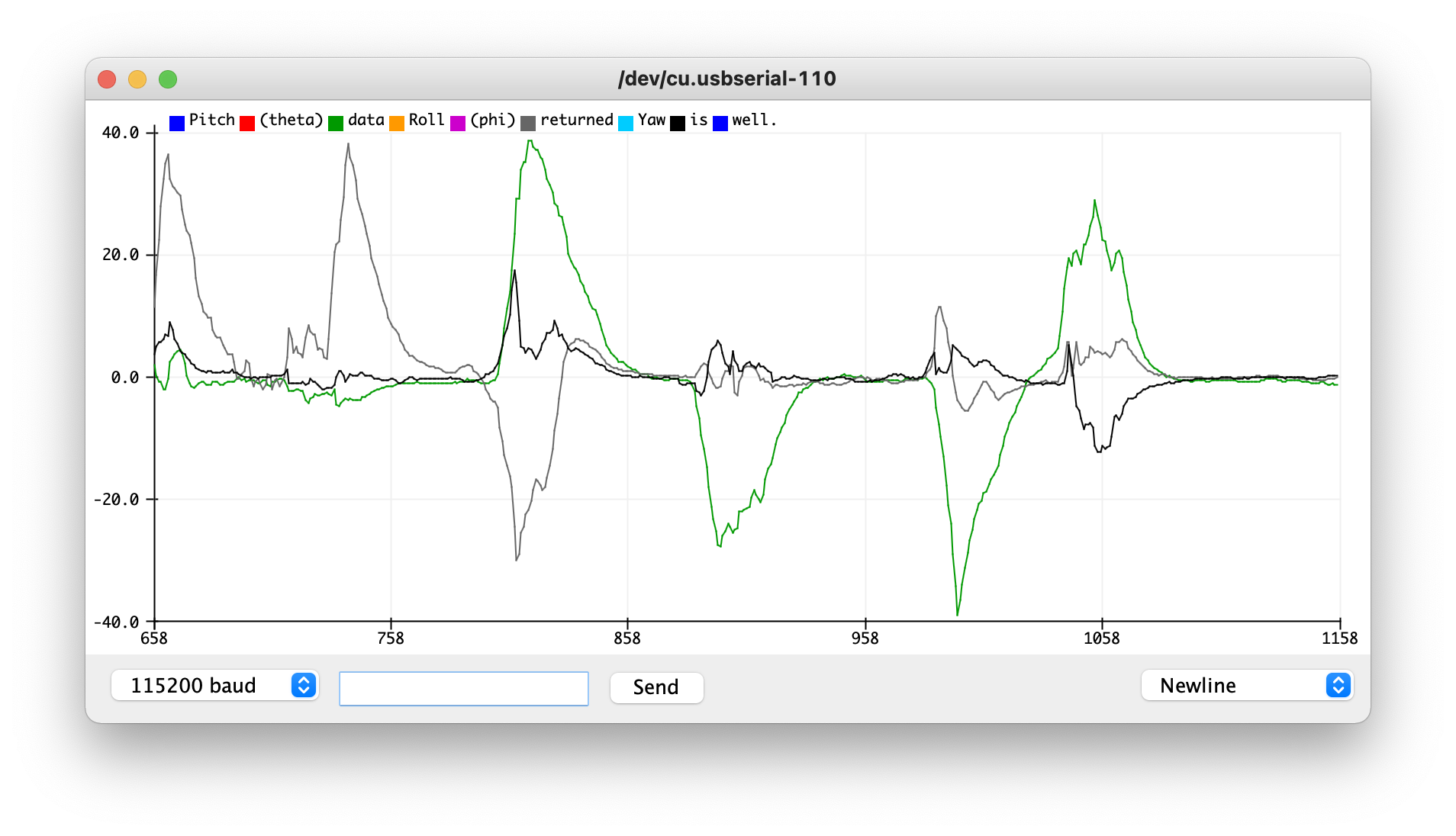Click the Send button

[656, 687]
